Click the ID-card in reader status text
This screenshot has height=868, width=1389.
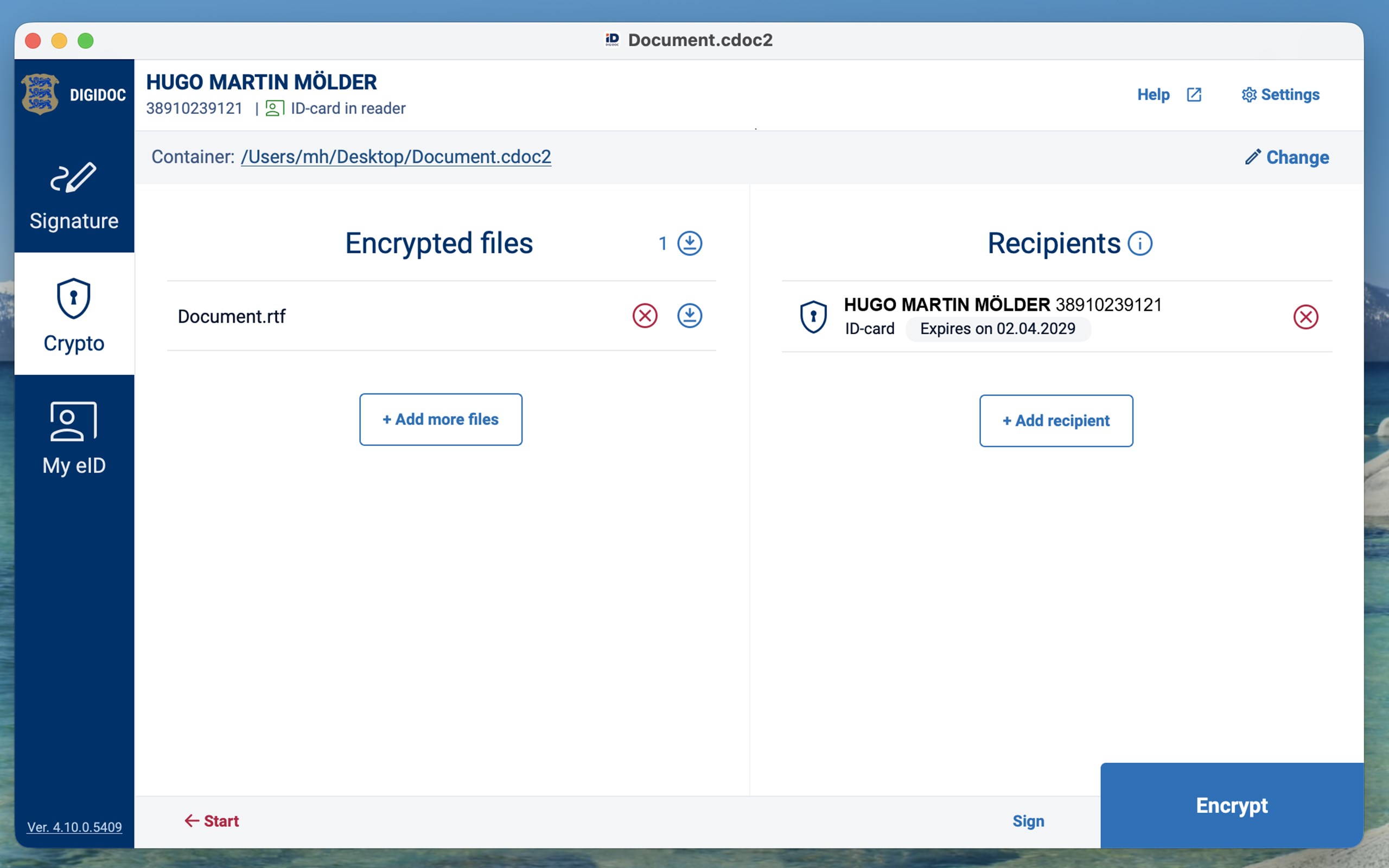[348, 108]
